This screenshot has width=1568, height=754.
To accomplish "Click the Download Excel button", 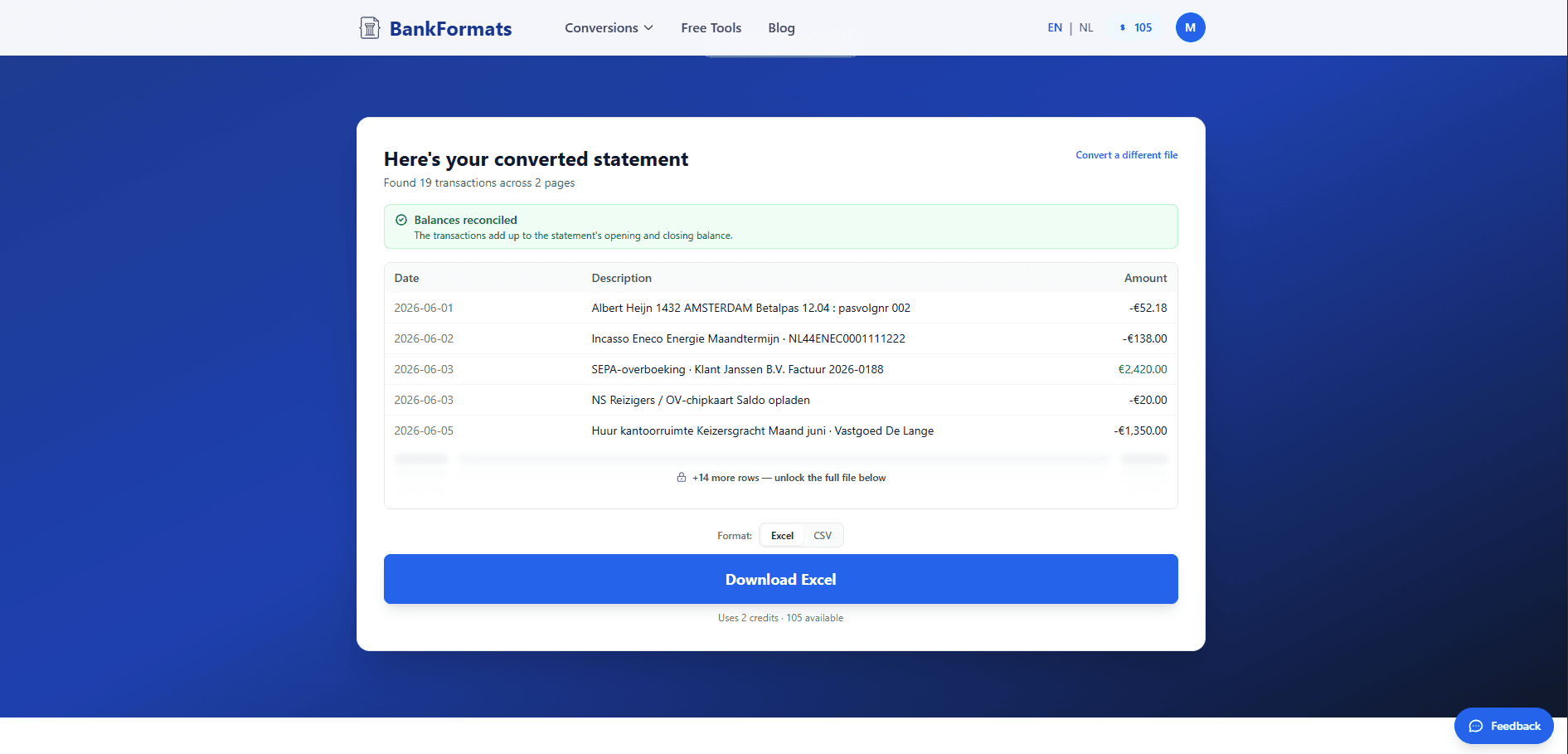I will click(780, 579).
